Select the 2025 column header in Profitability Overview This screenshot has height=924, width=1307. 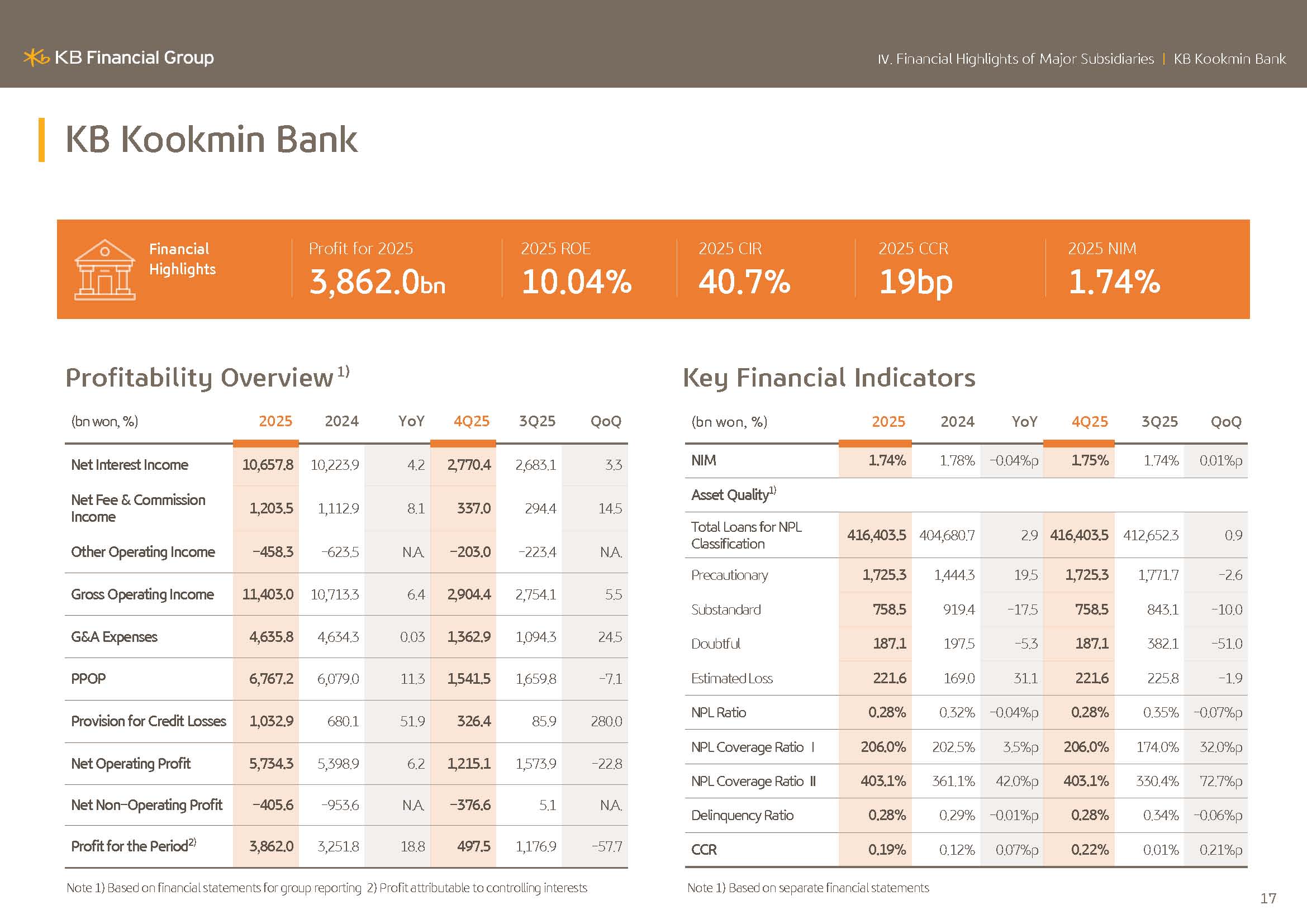tap(275, 421)
